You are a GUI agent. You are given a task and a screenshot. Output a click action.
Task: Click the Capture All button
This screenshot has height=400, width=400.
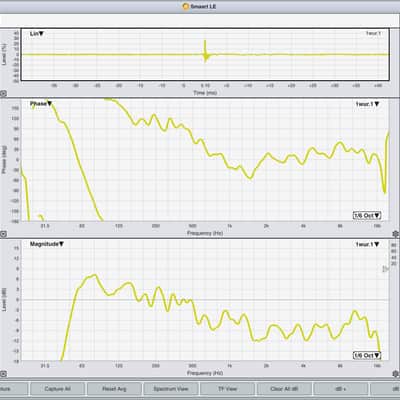57,389
